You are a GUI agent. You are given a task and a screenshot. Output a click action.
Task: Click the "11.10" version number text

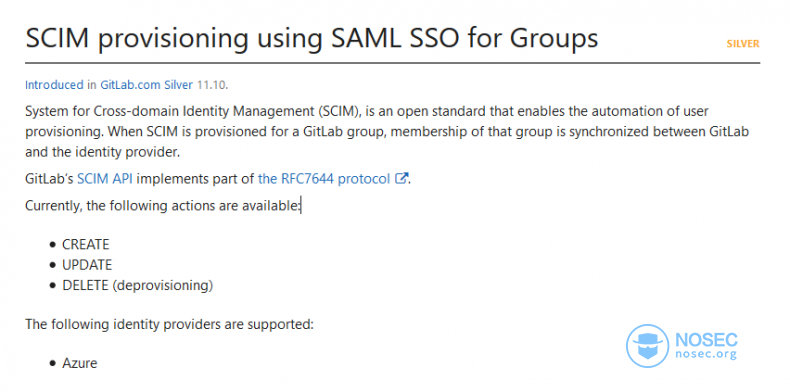[211, 85]
